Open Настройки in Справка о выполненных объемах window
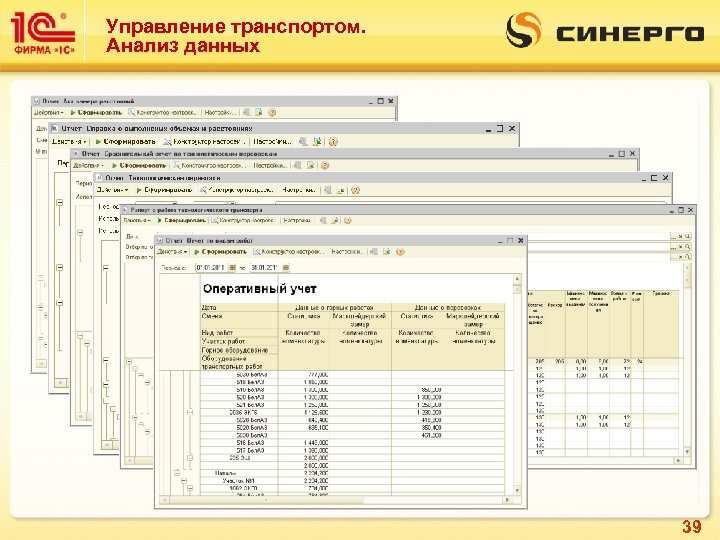The height and width of the screenshot is (540, 720). click(273, 141)
